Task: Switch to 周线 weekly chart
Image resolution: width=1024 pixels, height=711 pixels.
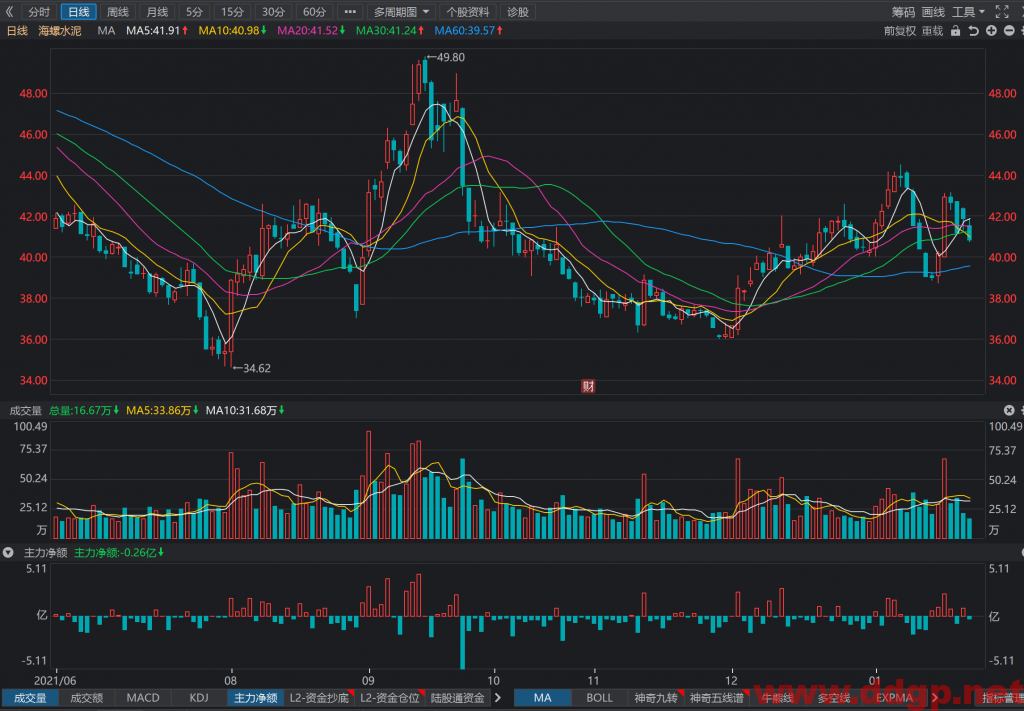Action: click(x=118, y=12)
